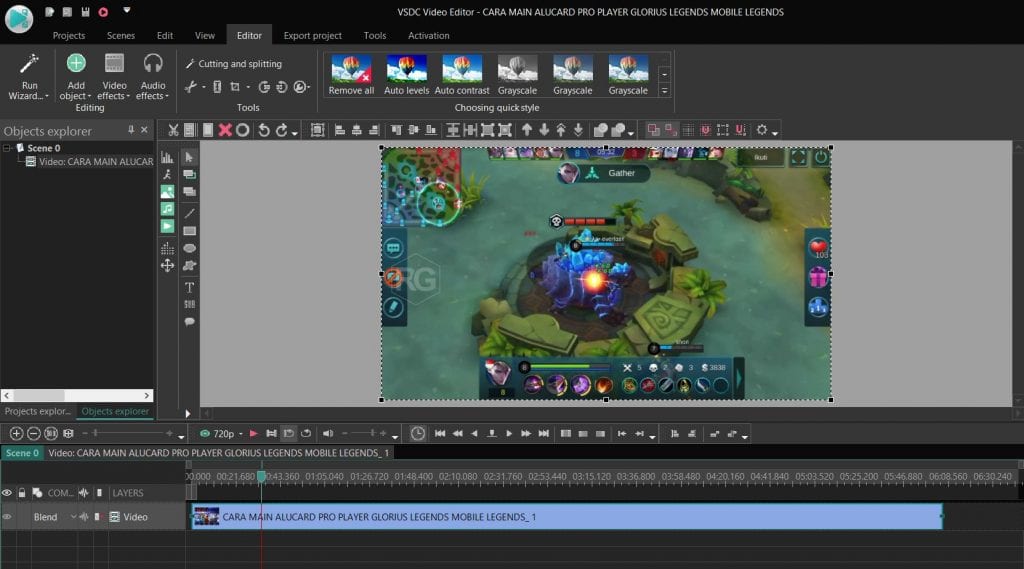Toggle the lock icon in layers header
The width and height of the screenshot is (1024, 569).
point(22,493)
